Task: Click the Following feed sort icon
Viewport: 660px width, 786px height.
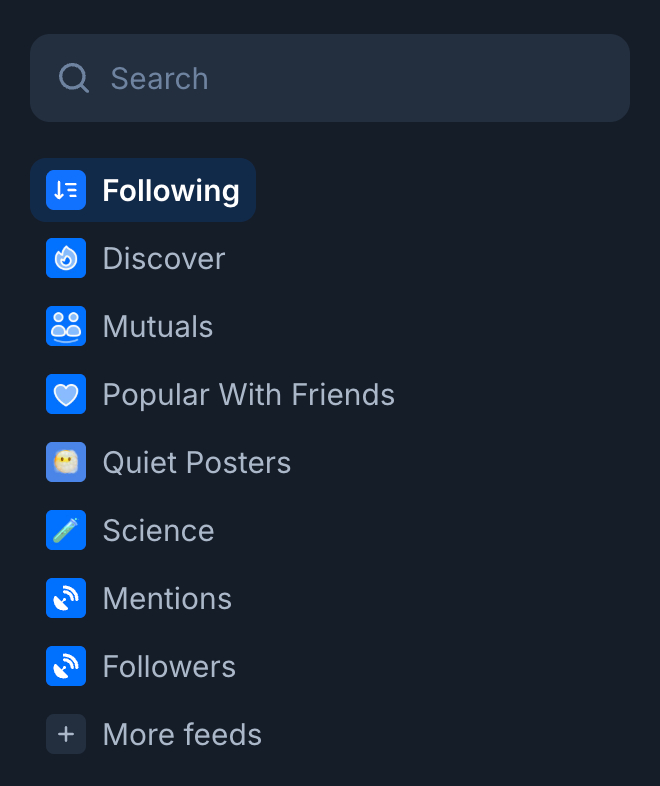Action: click(66, 190)
